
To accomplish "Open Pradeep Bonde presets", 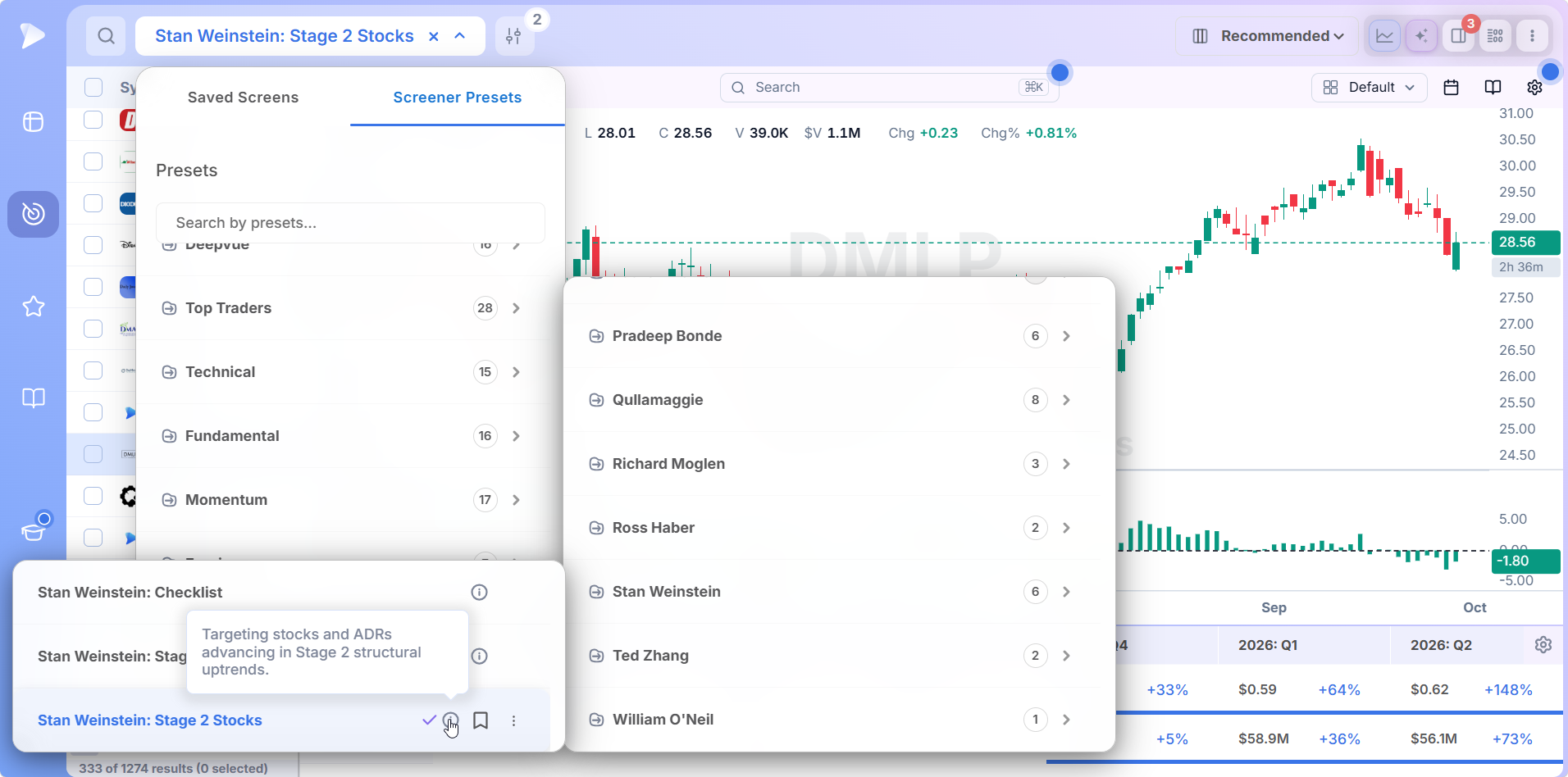I will coord(834,336).
